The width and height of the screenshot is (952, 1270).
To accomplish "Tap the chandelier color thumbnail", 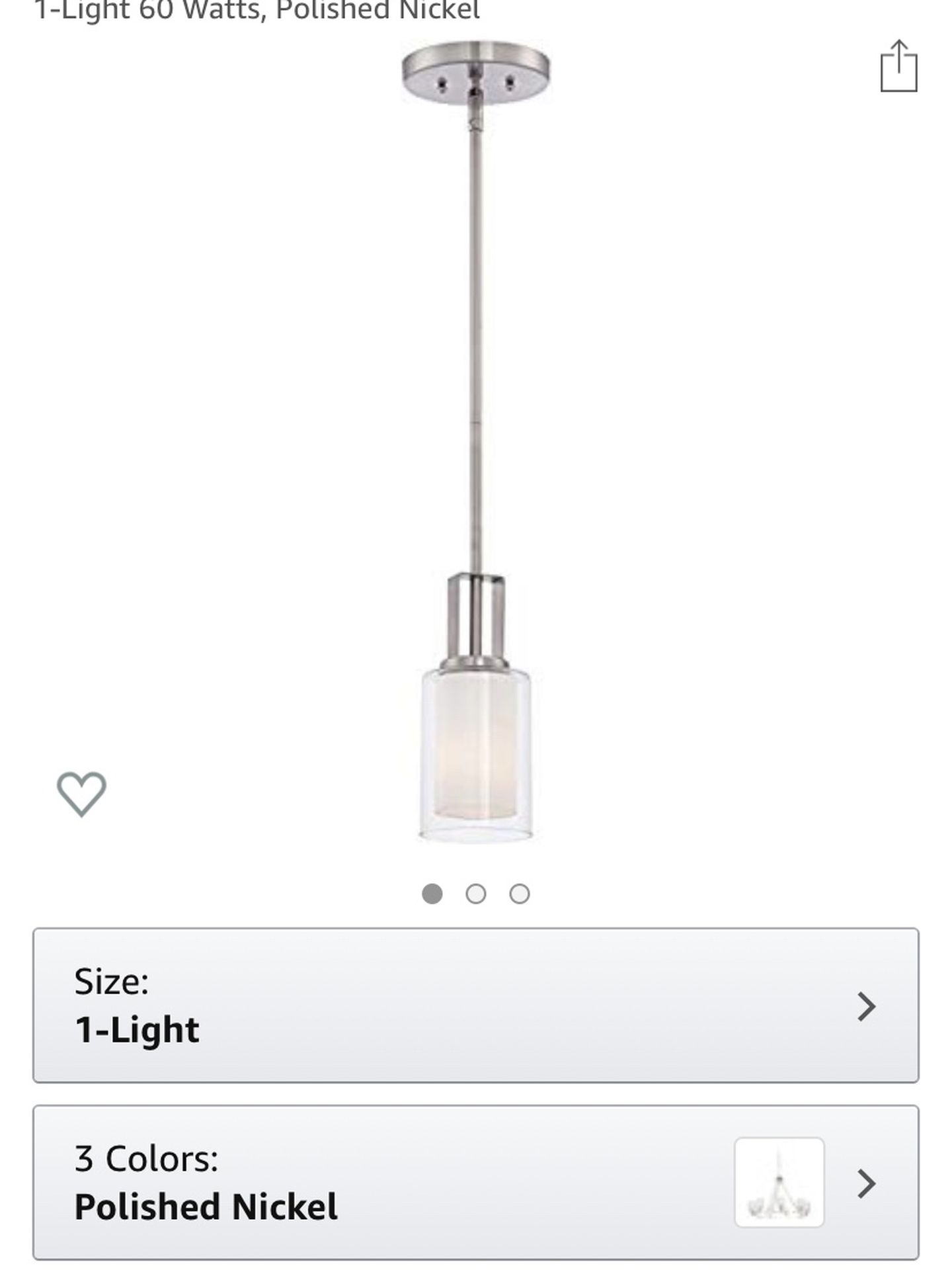I will [x=779, y=1182].
